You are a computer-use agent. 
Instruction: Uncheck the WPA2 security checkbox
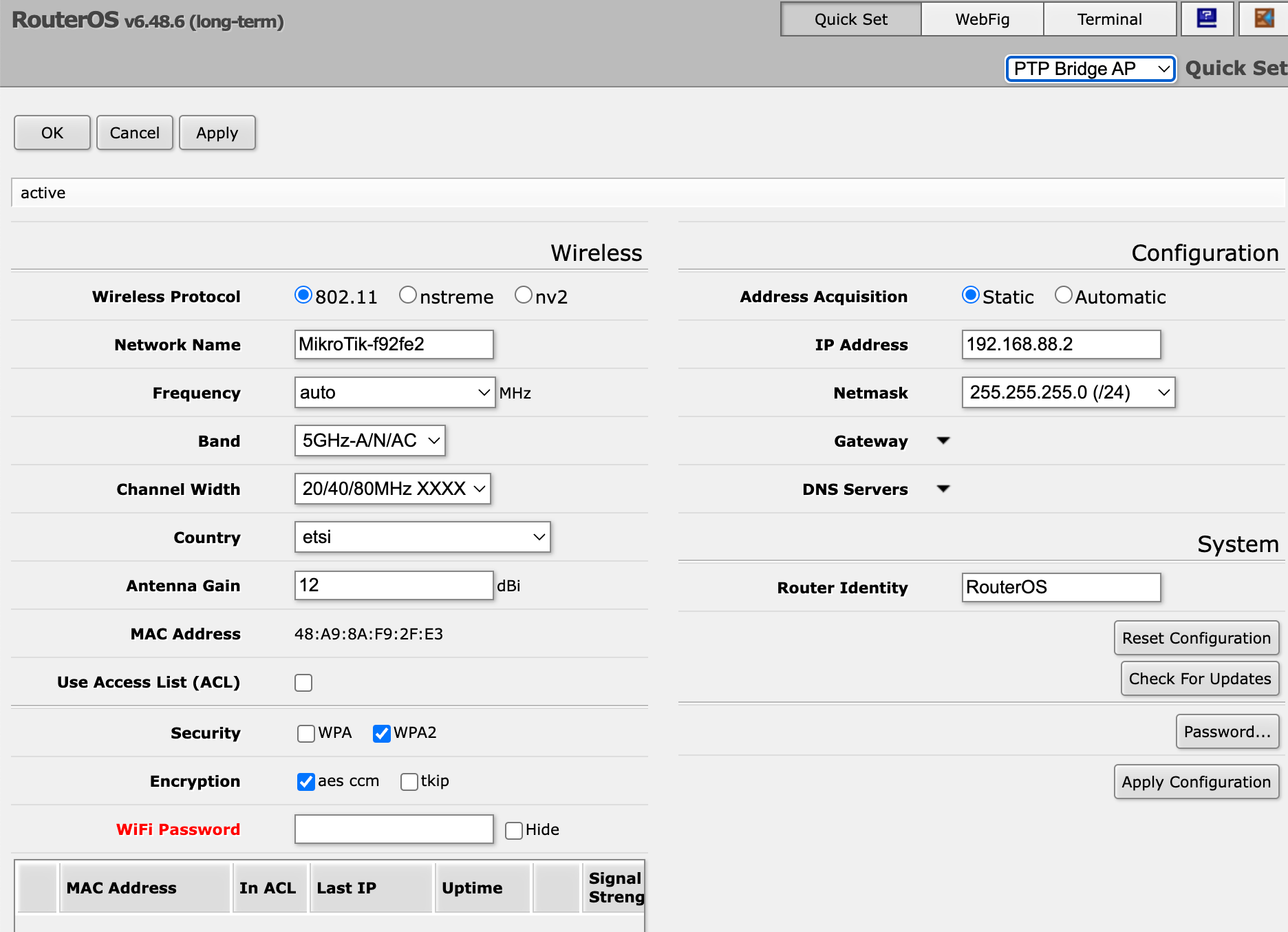point(382,733)
